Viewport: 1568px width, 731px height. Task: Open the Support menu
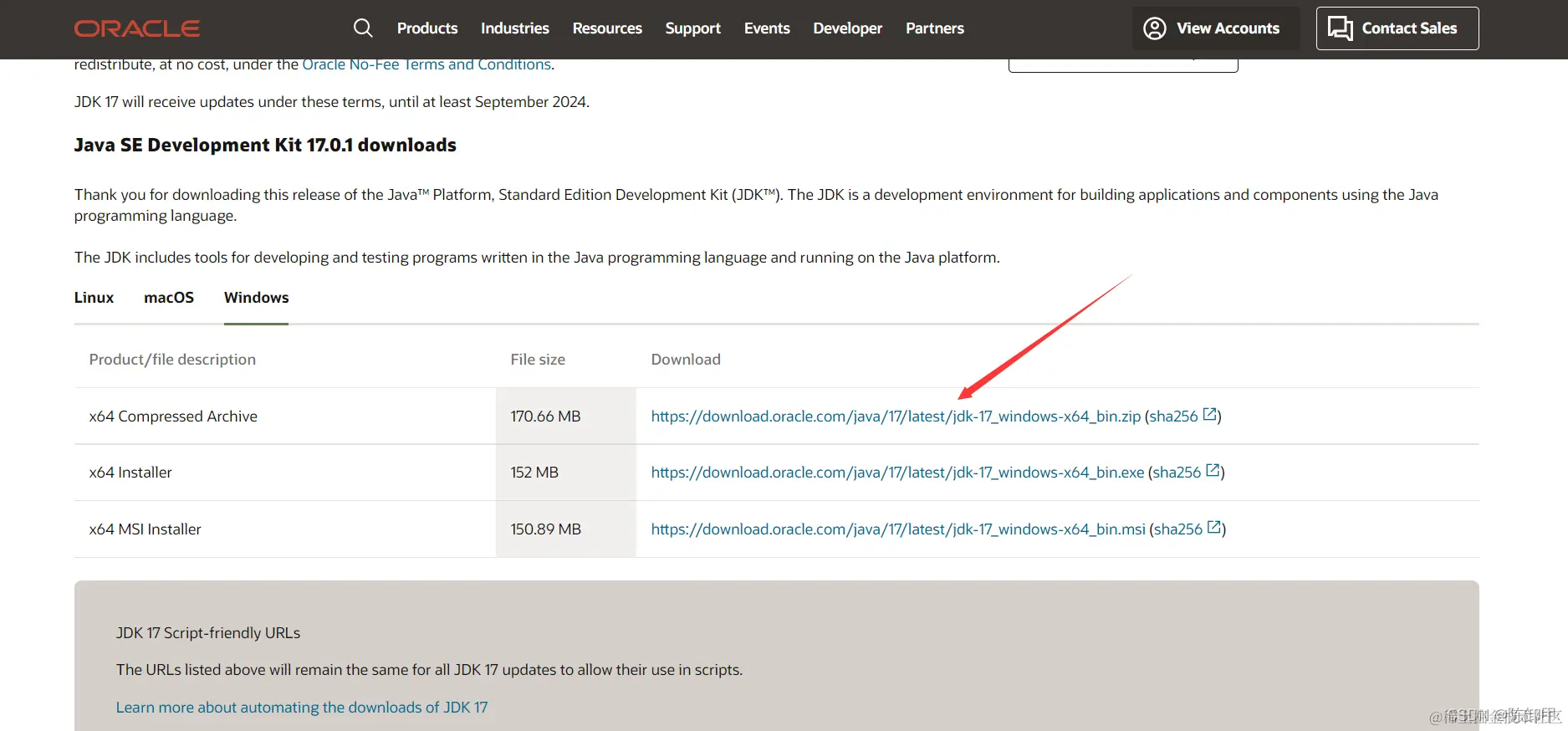click(693, 28)
